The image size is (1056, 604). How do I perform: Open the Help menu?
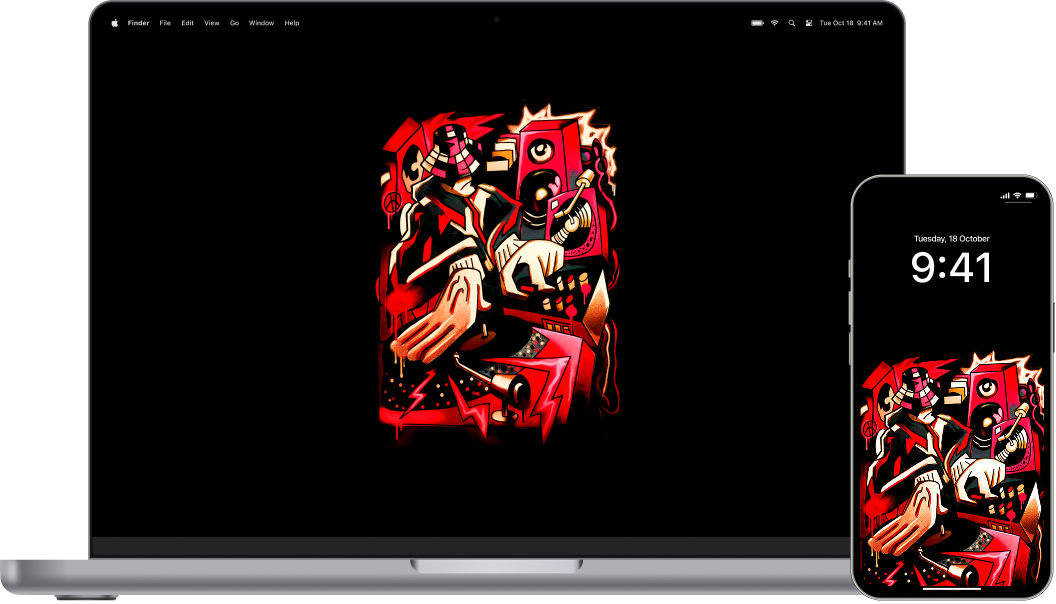pyautogui.click(x=291, y=22)
